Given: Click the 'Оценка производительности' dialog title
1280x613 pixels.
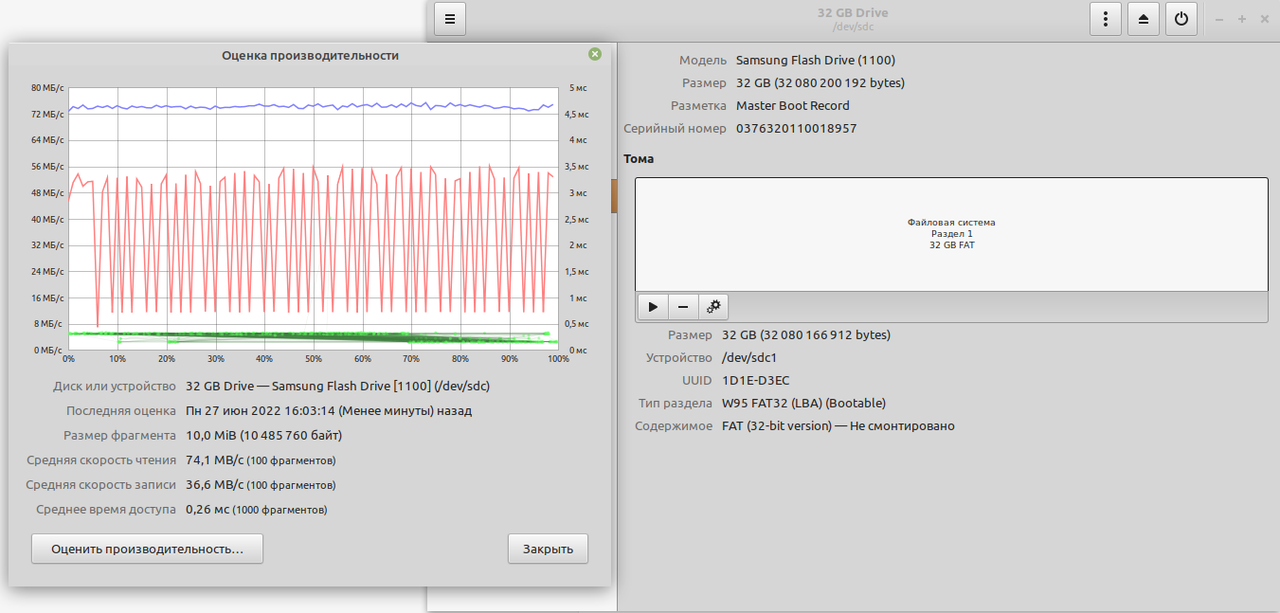Looking at the screenshot, I should pos(310,55).
